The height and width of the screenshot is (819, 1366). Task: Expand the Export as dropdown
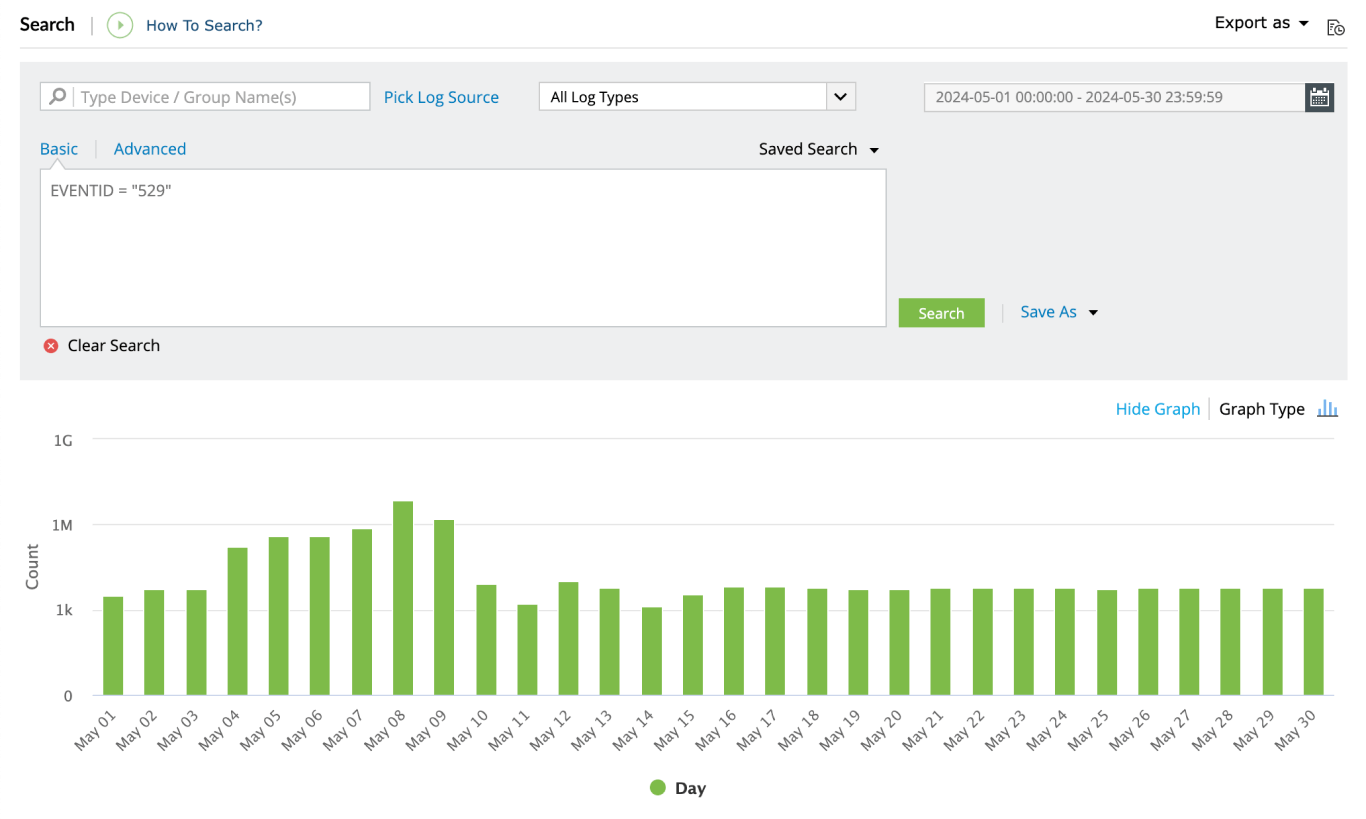tap(1261, 23)
